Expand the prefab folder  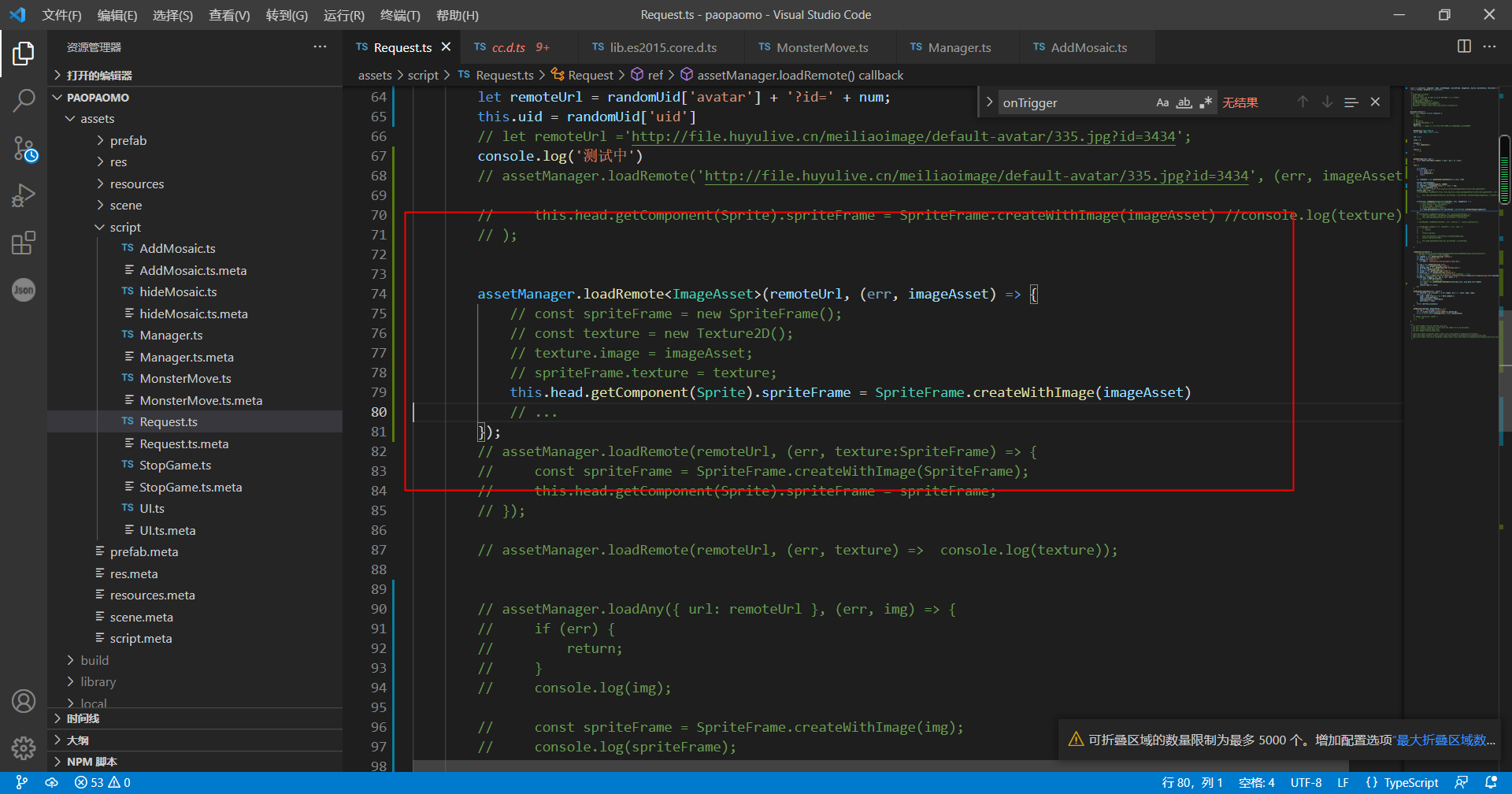click(128, 140)
